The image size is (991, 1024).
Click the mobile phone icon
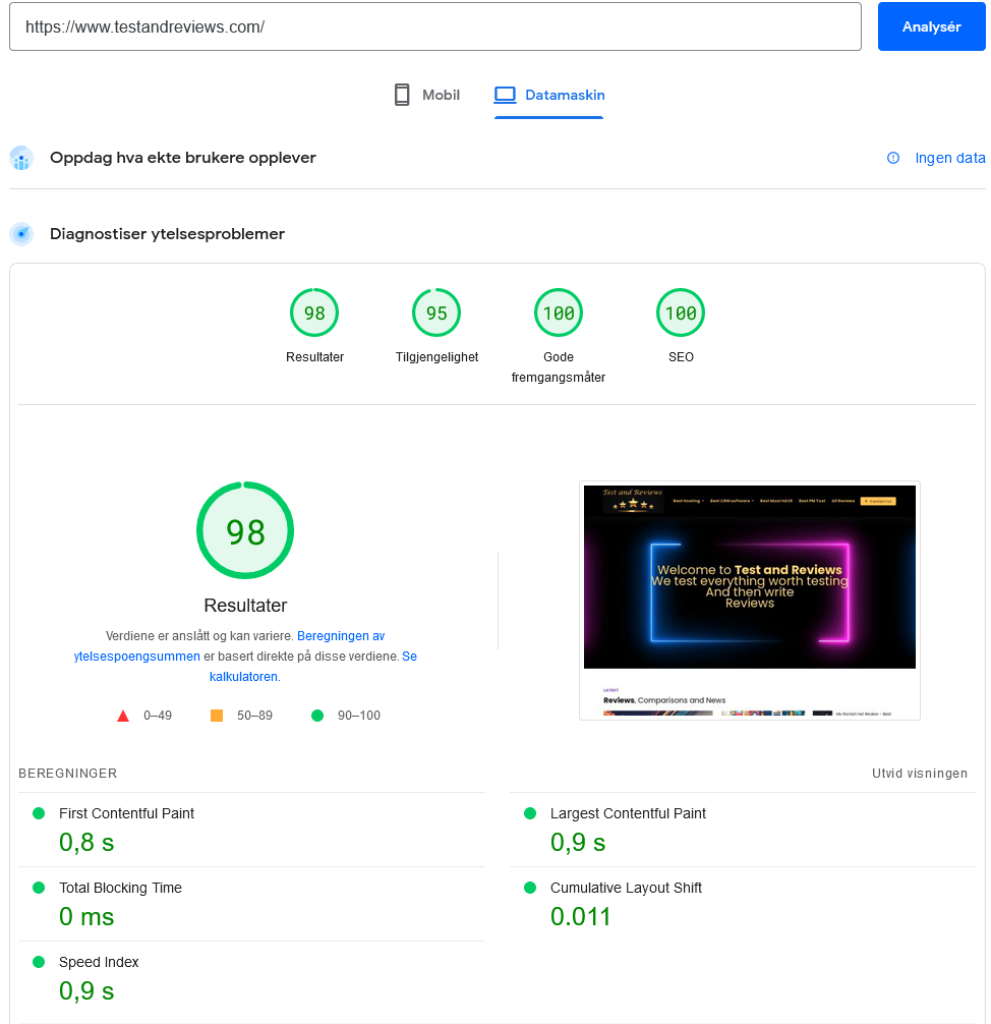pyautogui.click(x=402, y=95)
